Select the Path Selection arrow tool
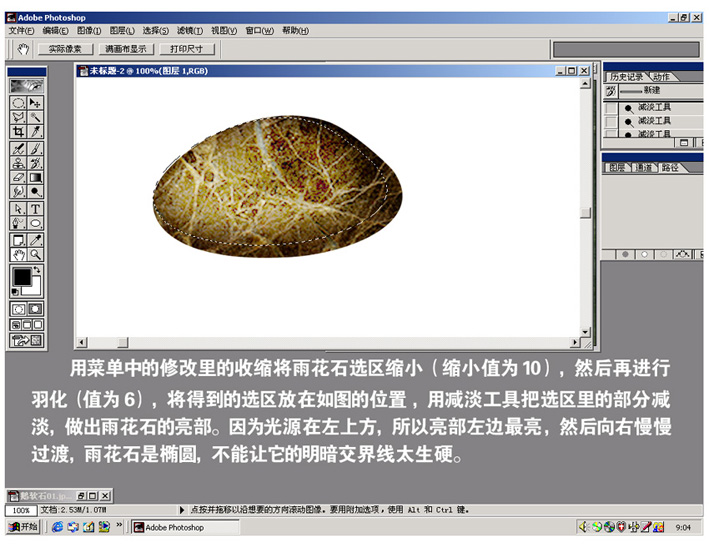Screen dimensions: 709x548 point(18,209)
